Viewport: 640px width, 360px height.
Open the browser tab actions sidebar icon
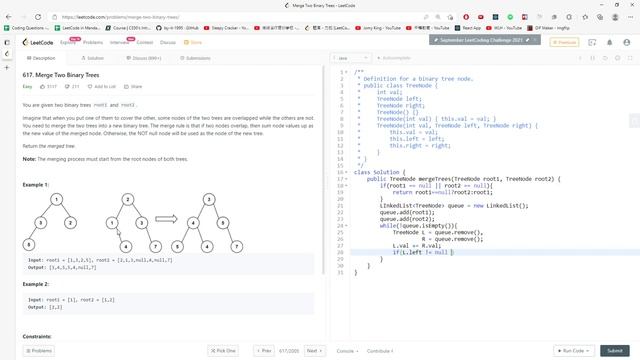(x=7, y=42)
